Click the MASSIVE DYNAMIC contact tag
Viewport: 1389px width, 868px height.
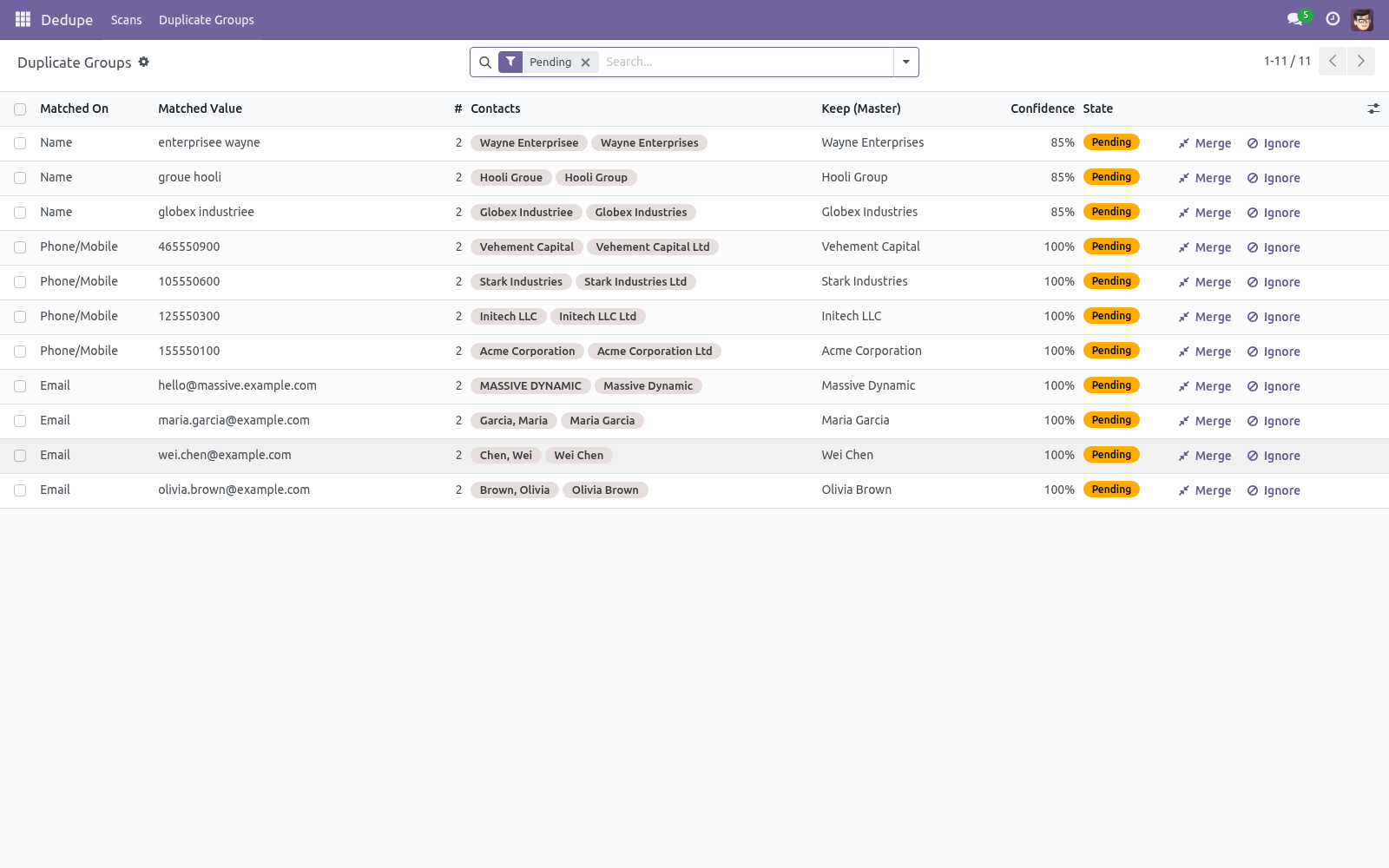click(x=530, y=386)
